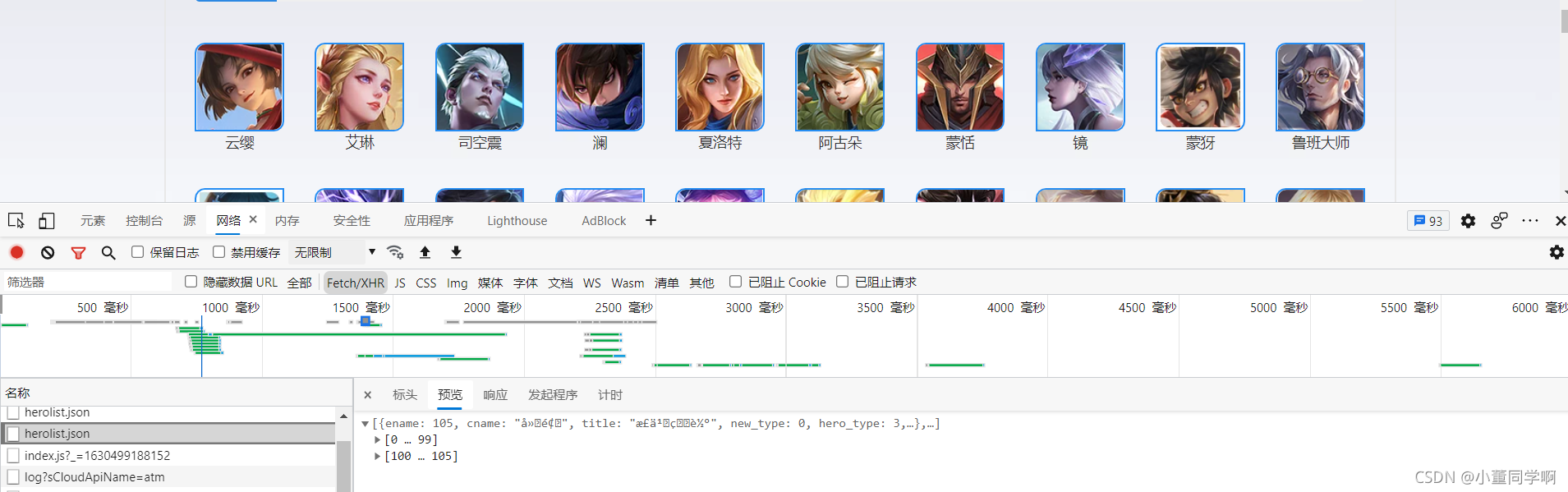The image size is (1568, 492).
Task: Show the Initiator (发起程序) tab
Action: (x=553, y=395)
